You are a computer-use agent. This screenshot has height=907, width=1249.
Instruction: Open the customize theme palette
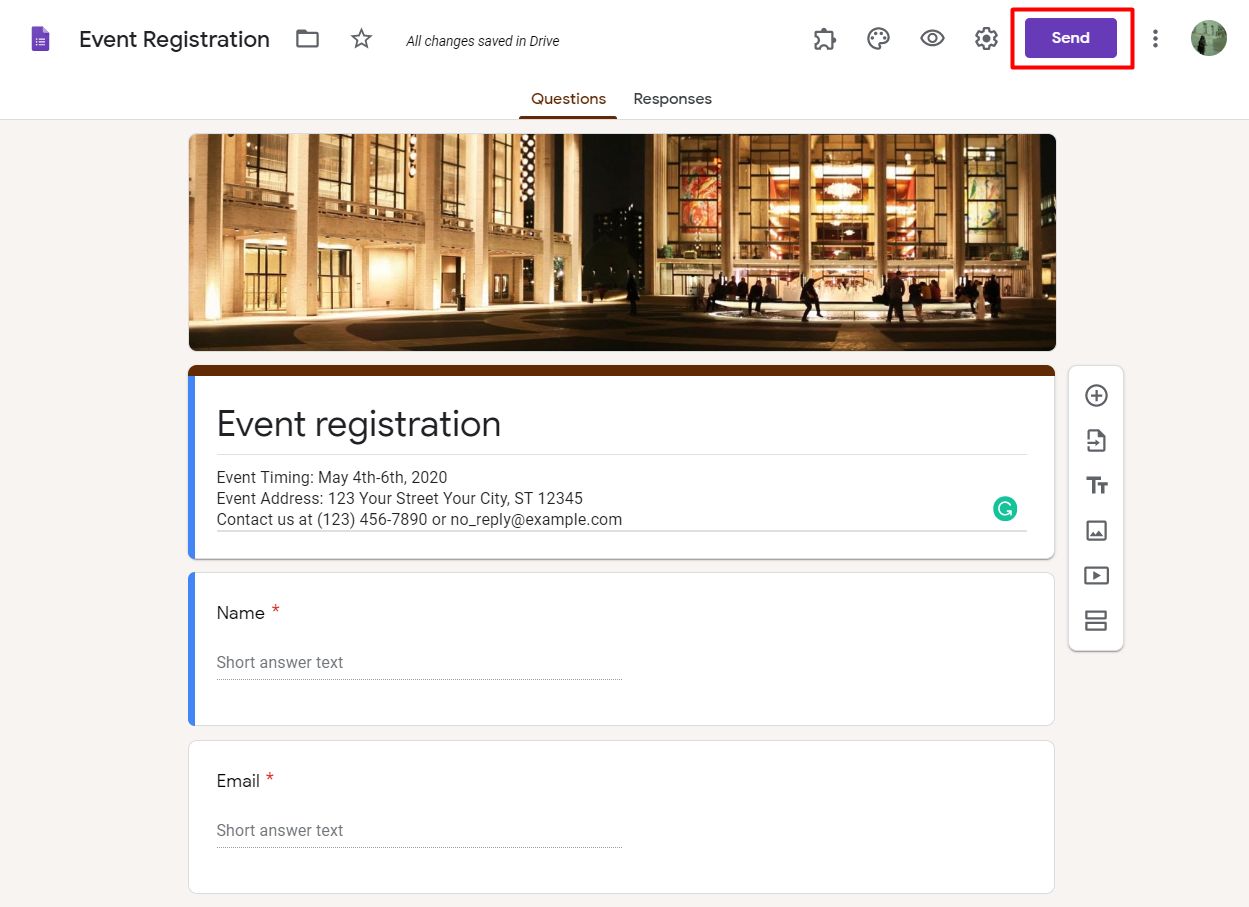(x=878, y=39)
